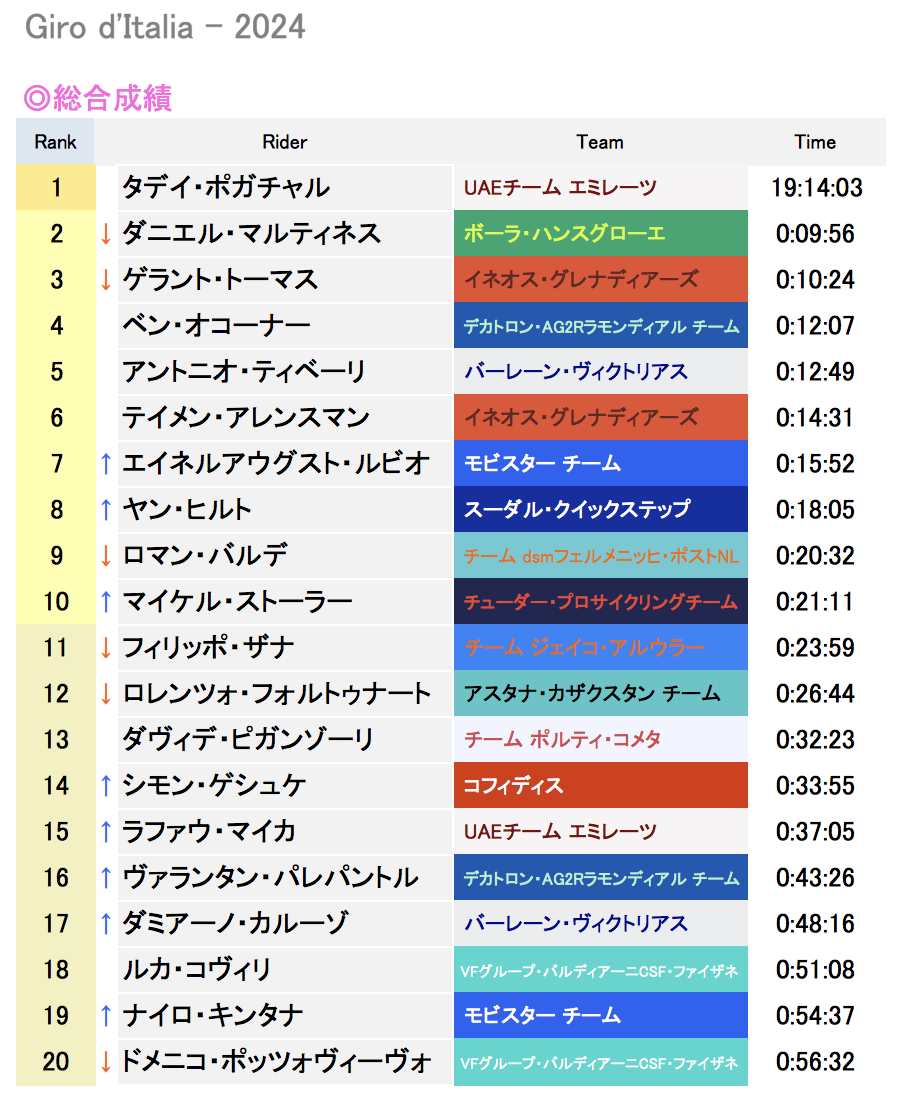This screenshot has height=1098, width=898.
Task: Click team cell チーム ジェイコ・アルウラー
Action: [x=600, y=648]
